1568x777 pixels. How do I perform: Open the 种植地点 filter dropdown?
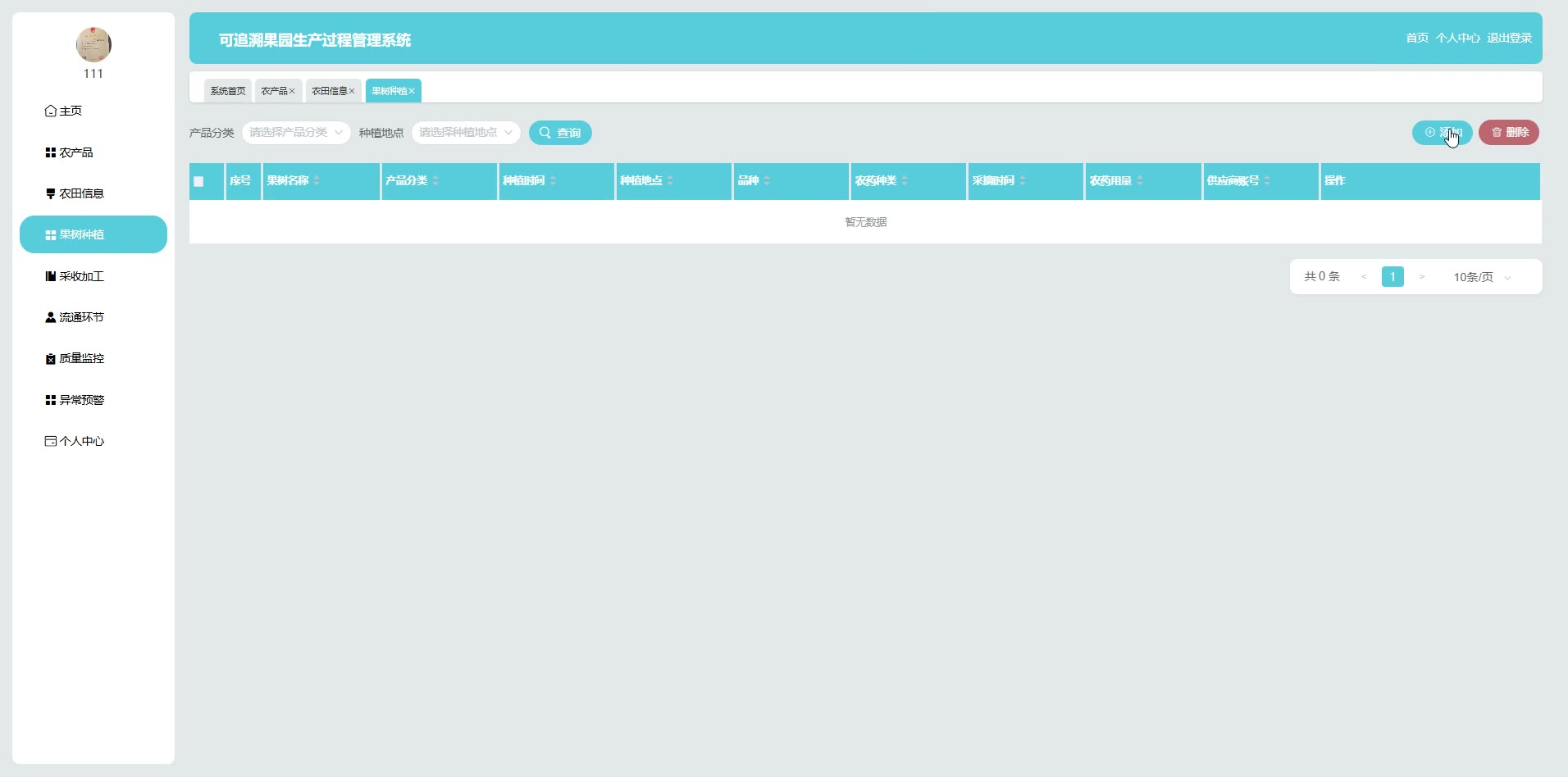coord(466,133)
